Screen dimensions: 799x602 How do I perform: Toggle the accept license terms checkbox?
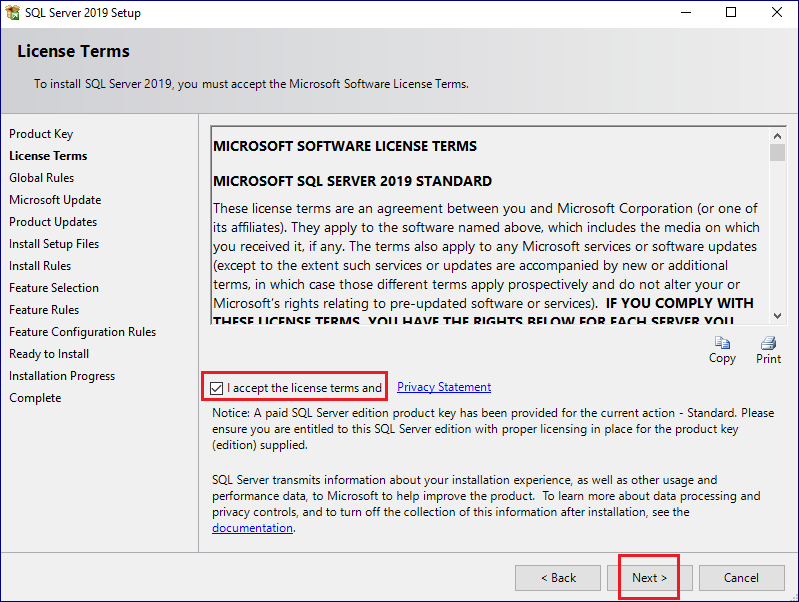coord(217,388)
